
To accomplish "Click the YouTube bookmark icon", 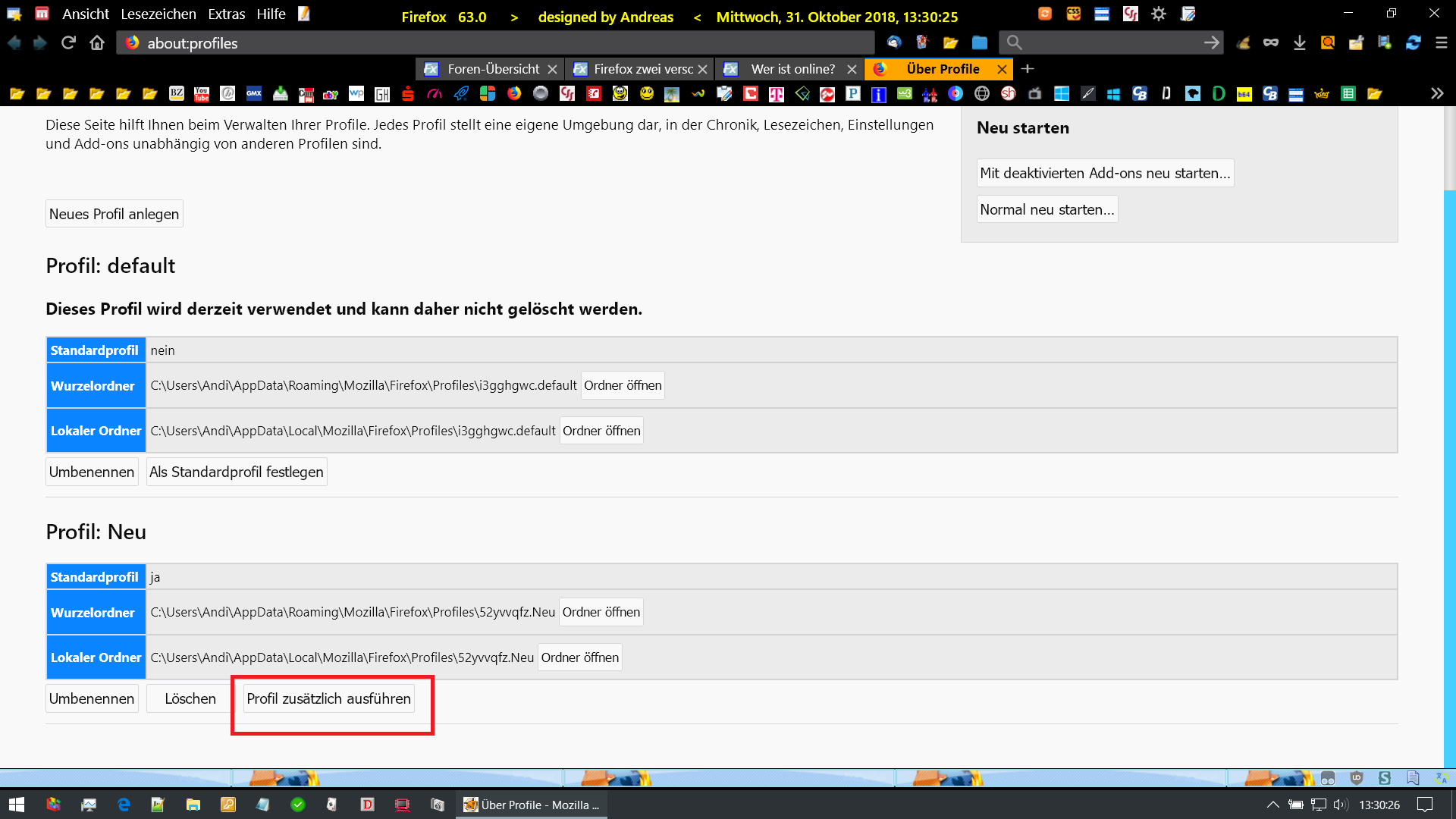I will [202, 94].
